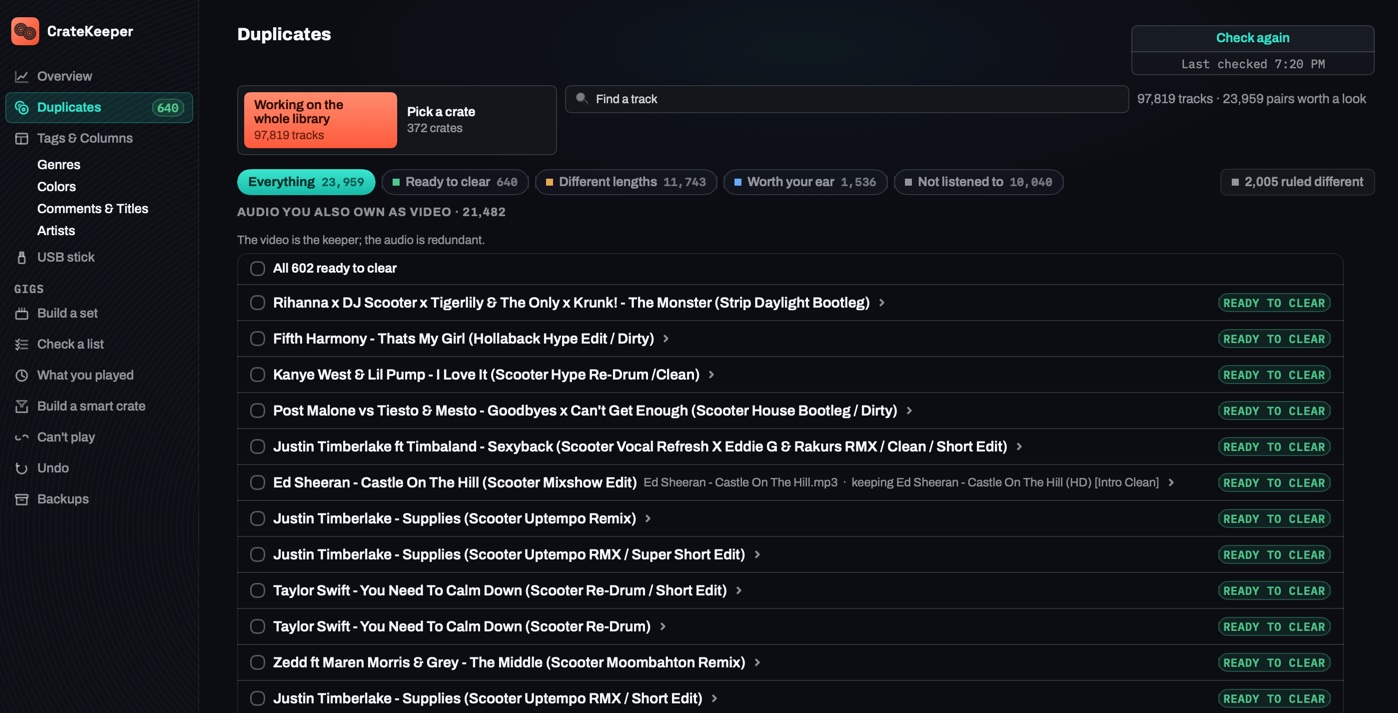This screenshot has height=713, width=1398.
Task: Click the USB stick icon
Action: point(21,257)
